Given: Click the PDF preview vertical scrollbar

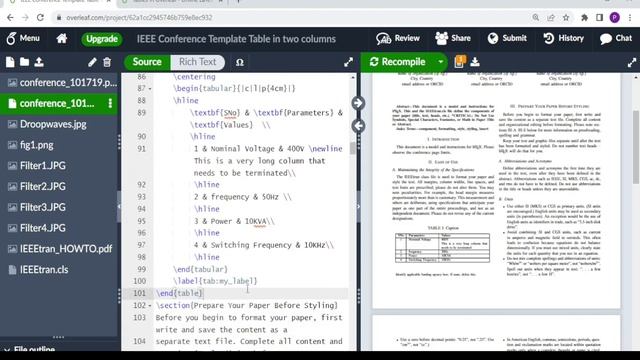Looking at the screenshot, I should [636, 147].
